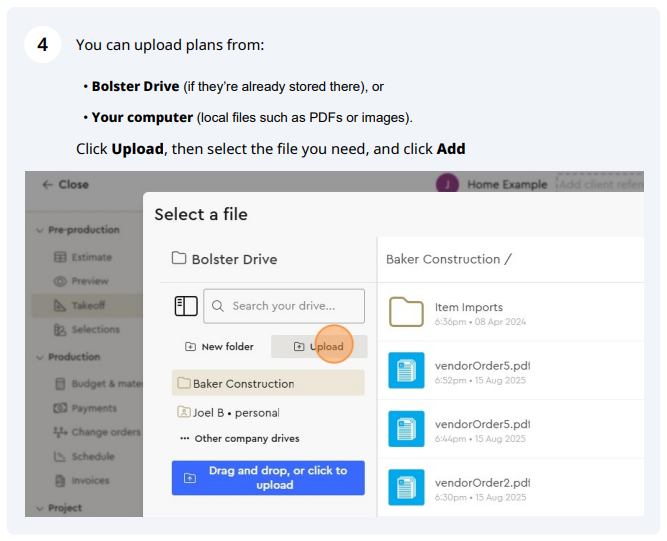
Task: Click the Payments cash icon
Action: coord(60,408)
